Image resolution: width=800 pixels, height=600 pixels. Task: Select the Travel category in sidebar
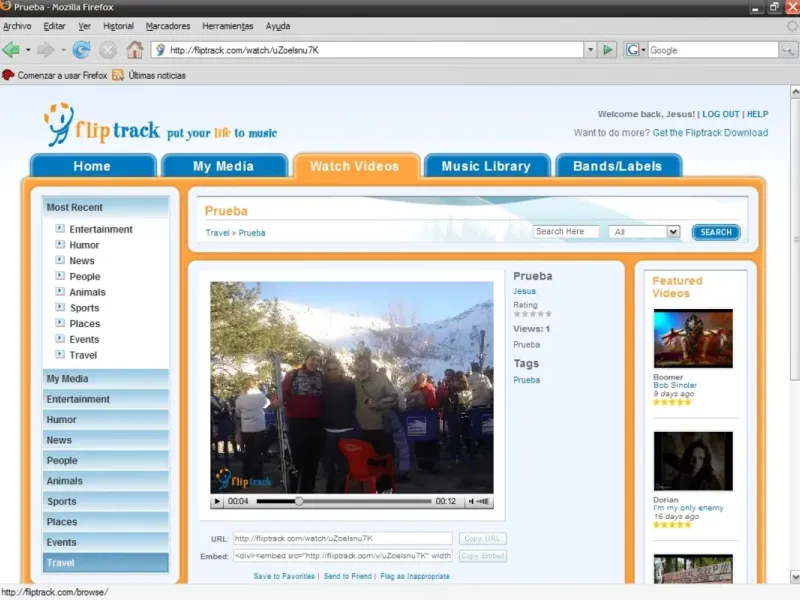pos(106,563)
